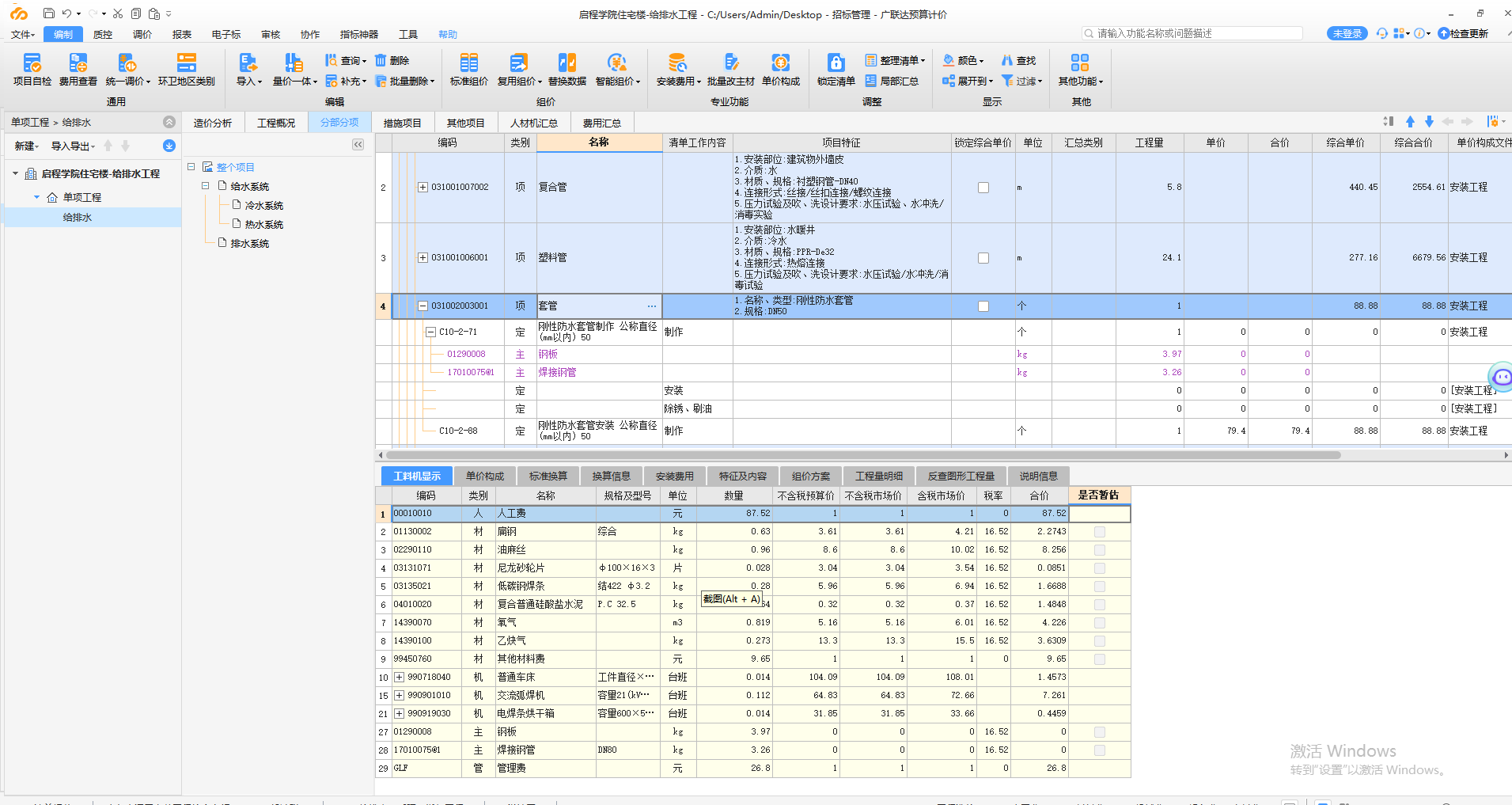1512x805 pixels.
Task: Collapse item 031002003001 套管
Action: [x=423, y=306]
